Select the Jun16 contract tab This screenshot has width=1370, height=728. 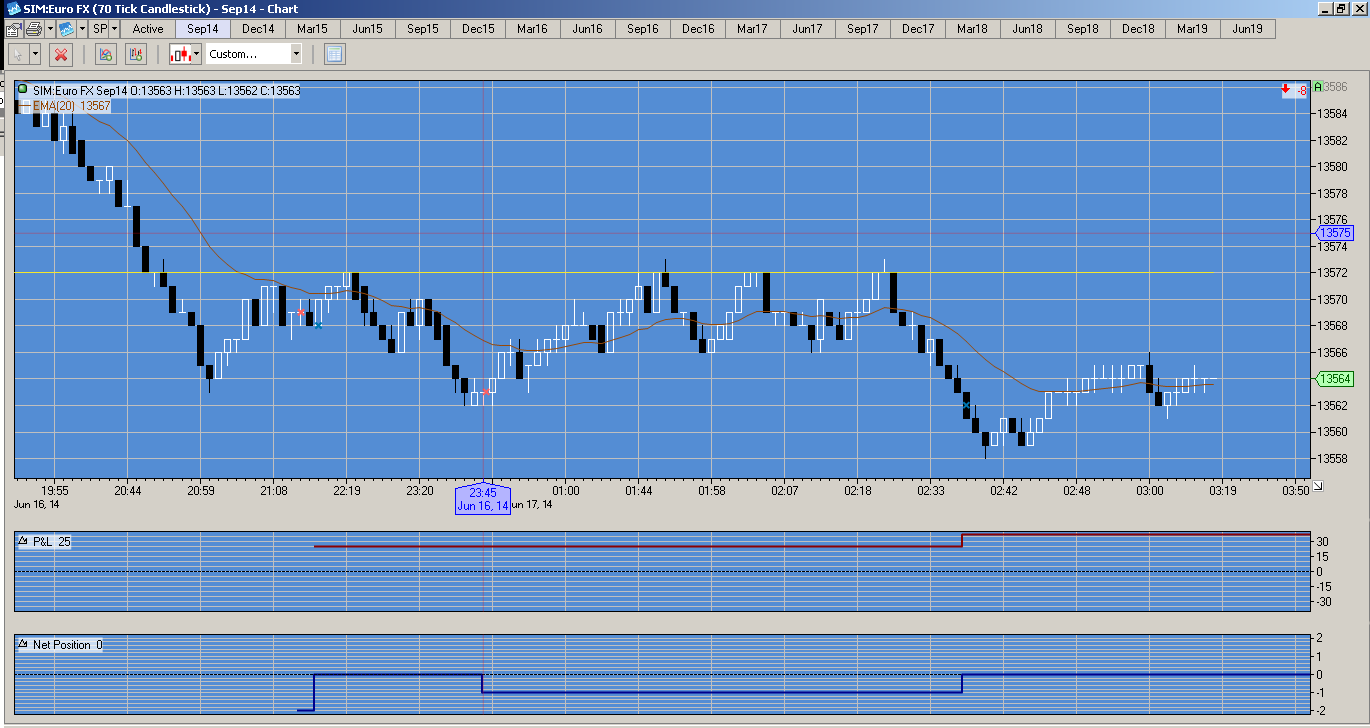(x=588, y=29)
